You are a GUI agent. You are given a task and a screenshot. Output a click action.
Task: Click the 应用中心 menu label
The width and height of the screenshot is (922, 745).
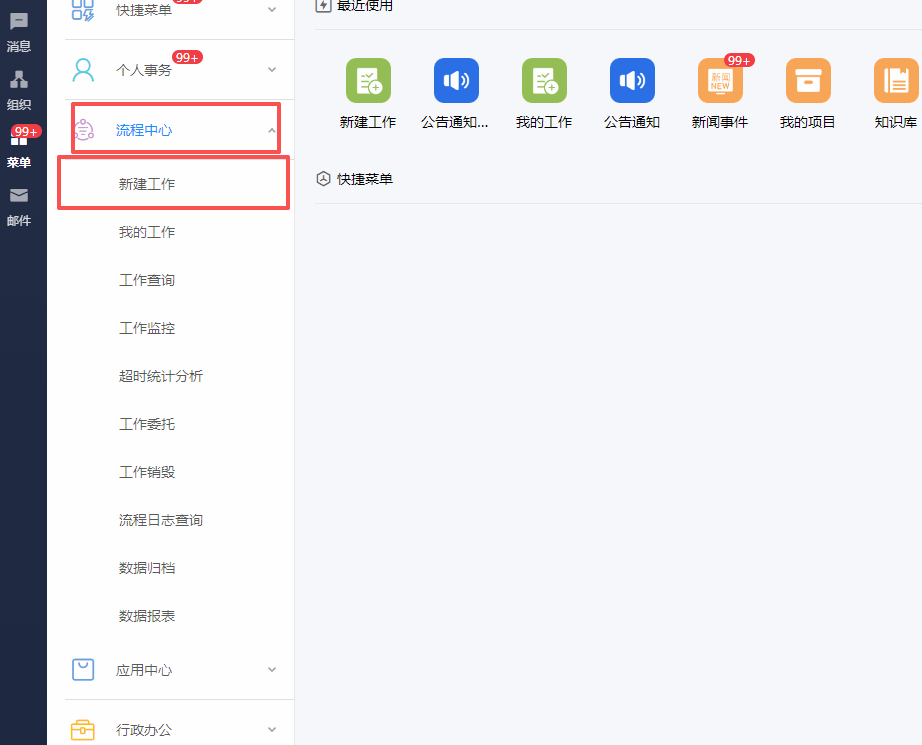[x=144, y=670]
